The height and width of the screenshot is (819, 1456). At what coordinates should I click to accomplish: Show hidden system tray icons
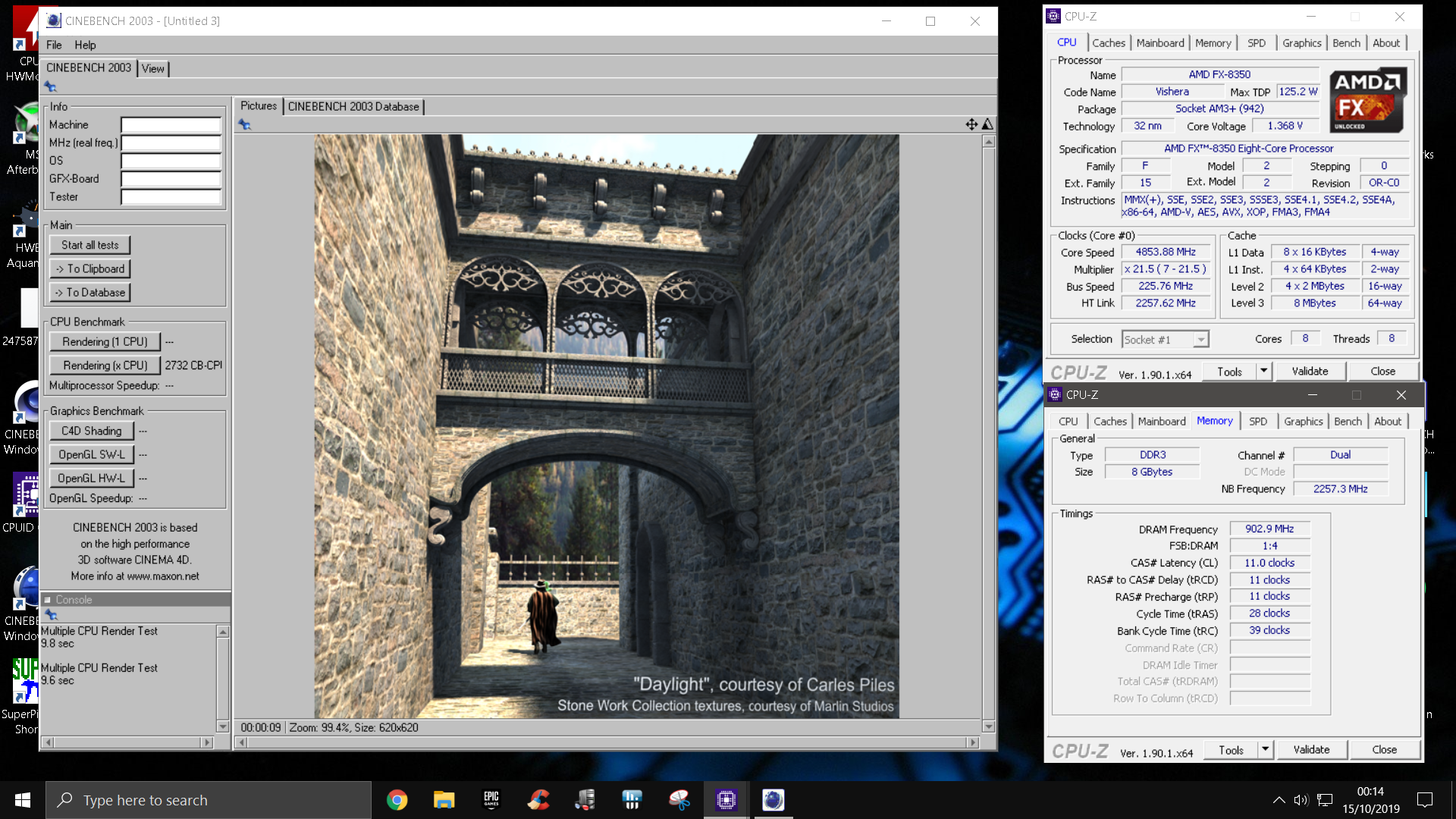(x=1279, y=800)
